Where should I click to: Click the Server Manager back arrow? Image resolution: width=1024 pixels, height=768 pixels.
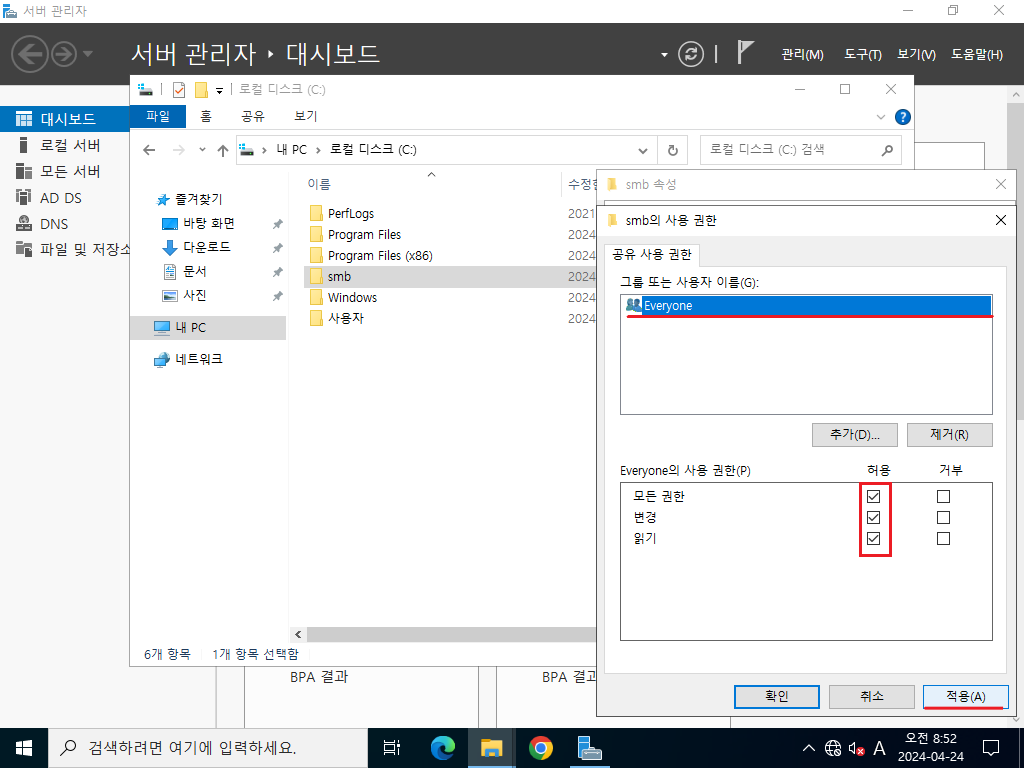tap(30, 54)
